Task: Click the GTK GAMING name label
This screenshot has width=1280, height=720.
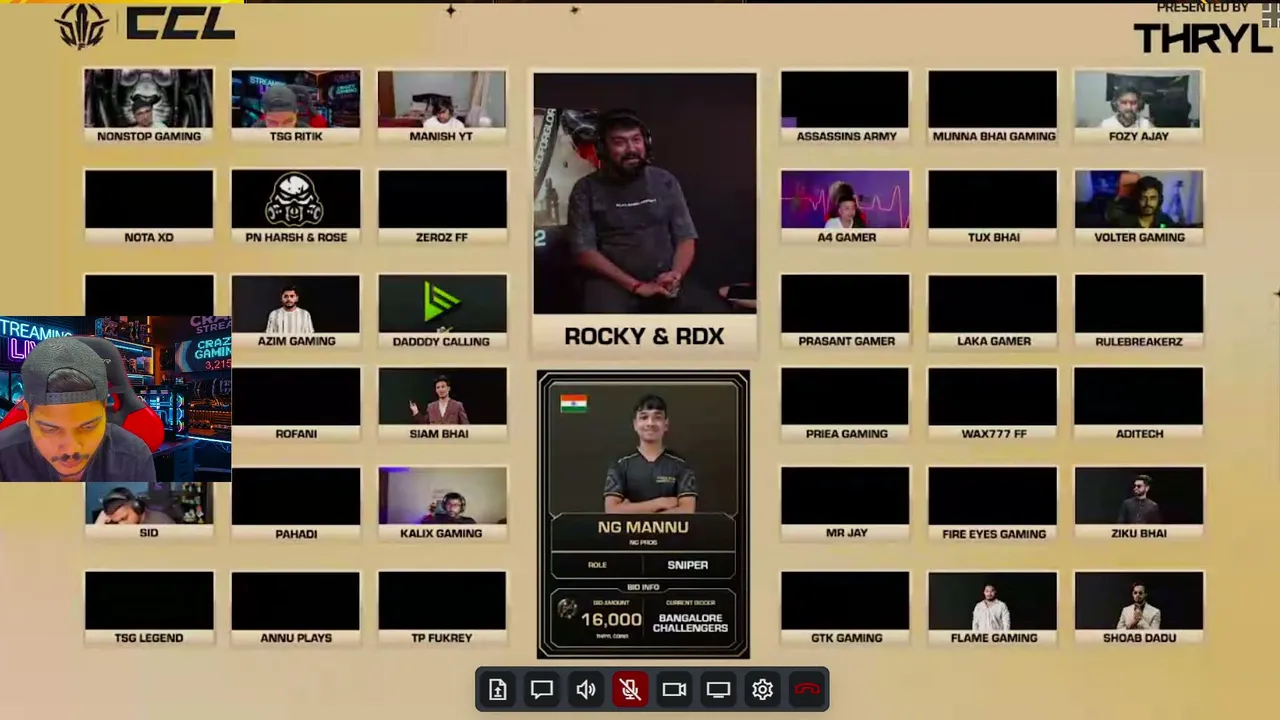Action: click(x=846, y=637)
